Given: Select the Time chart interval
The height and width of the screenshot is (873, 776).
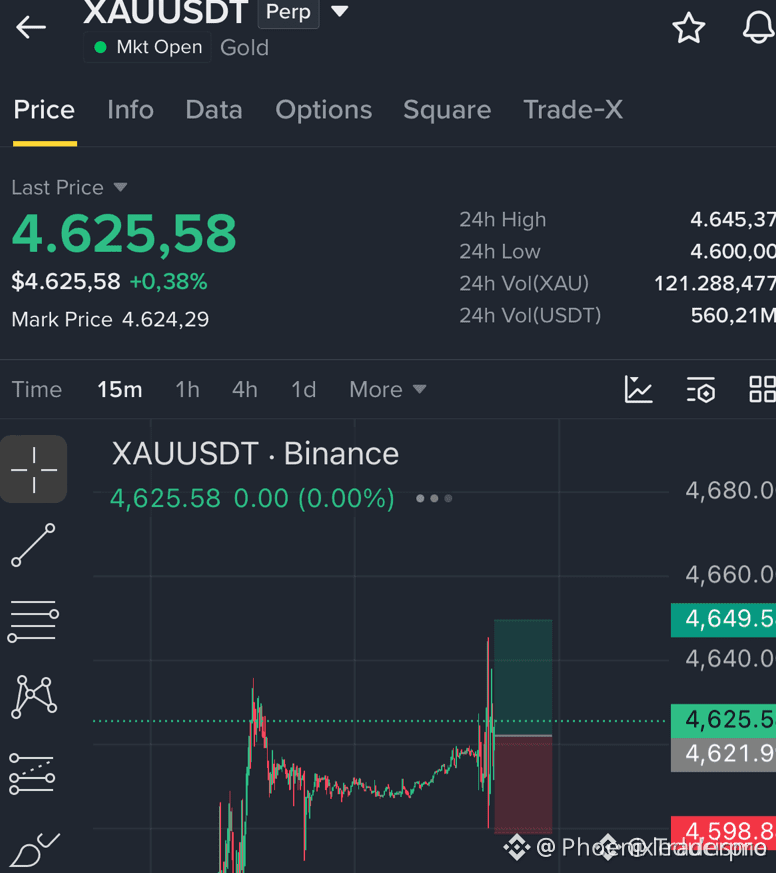Looking at the screenshot, I should (x=37, y=389).
